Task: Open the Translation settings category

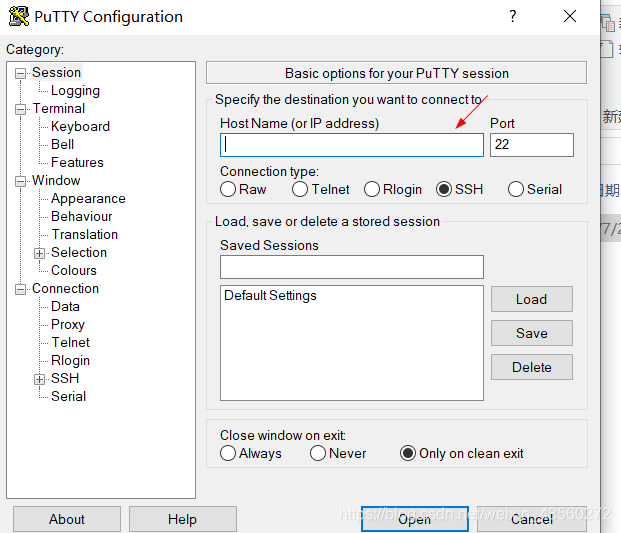Action: click(85, 234)
